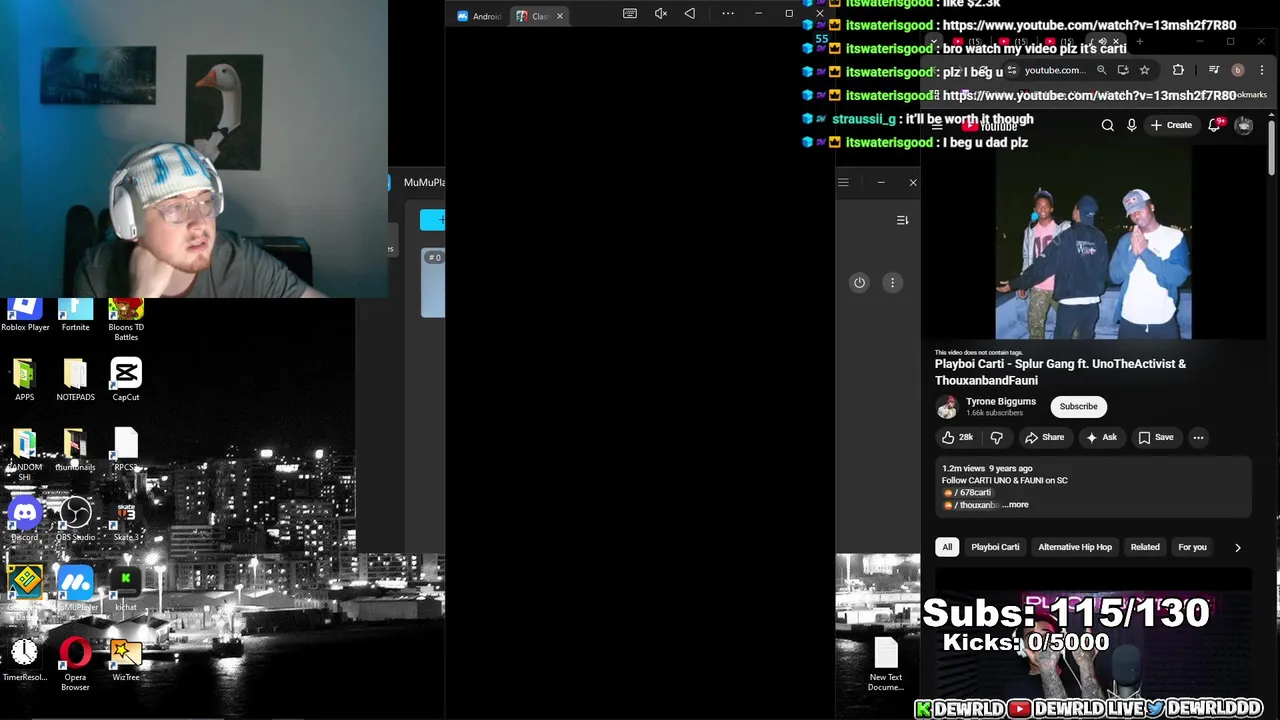Viewport: 1280px width, 720px height.
Task: Open Chrome media control icon
Action: (x=1213, y=70)
